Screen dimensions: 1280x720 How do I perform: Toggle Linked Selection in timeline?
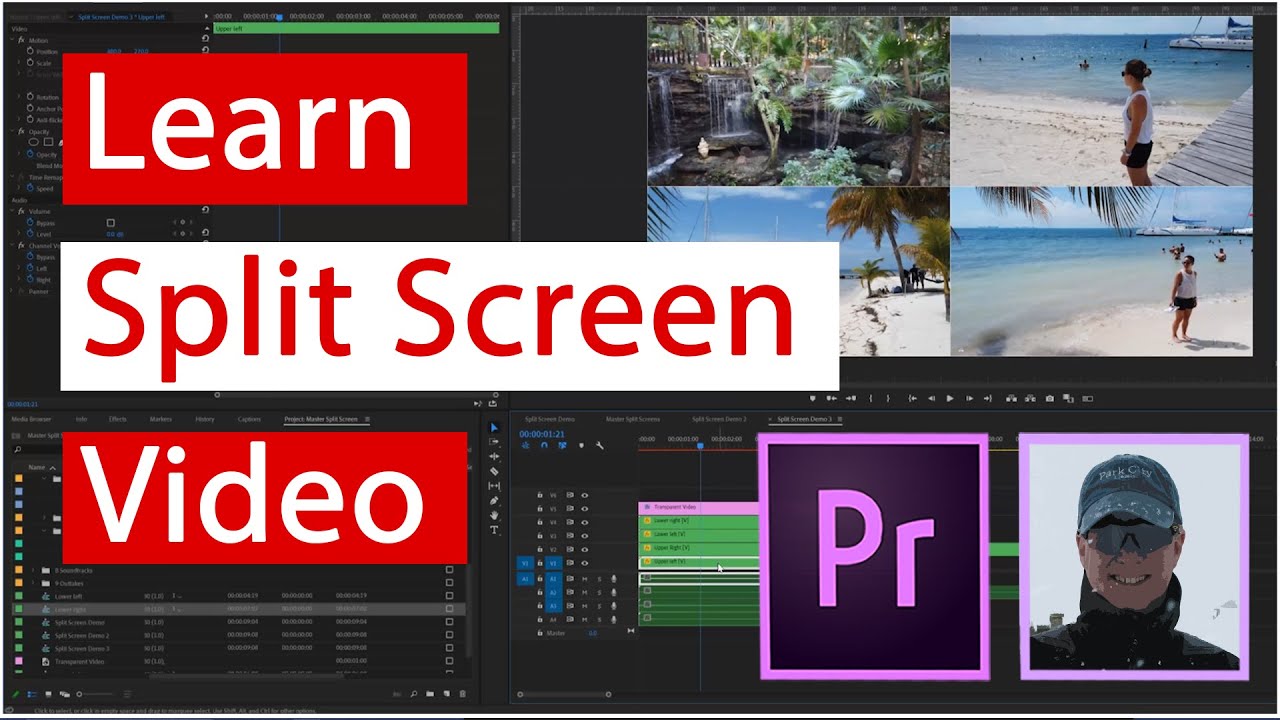[562, 445]
